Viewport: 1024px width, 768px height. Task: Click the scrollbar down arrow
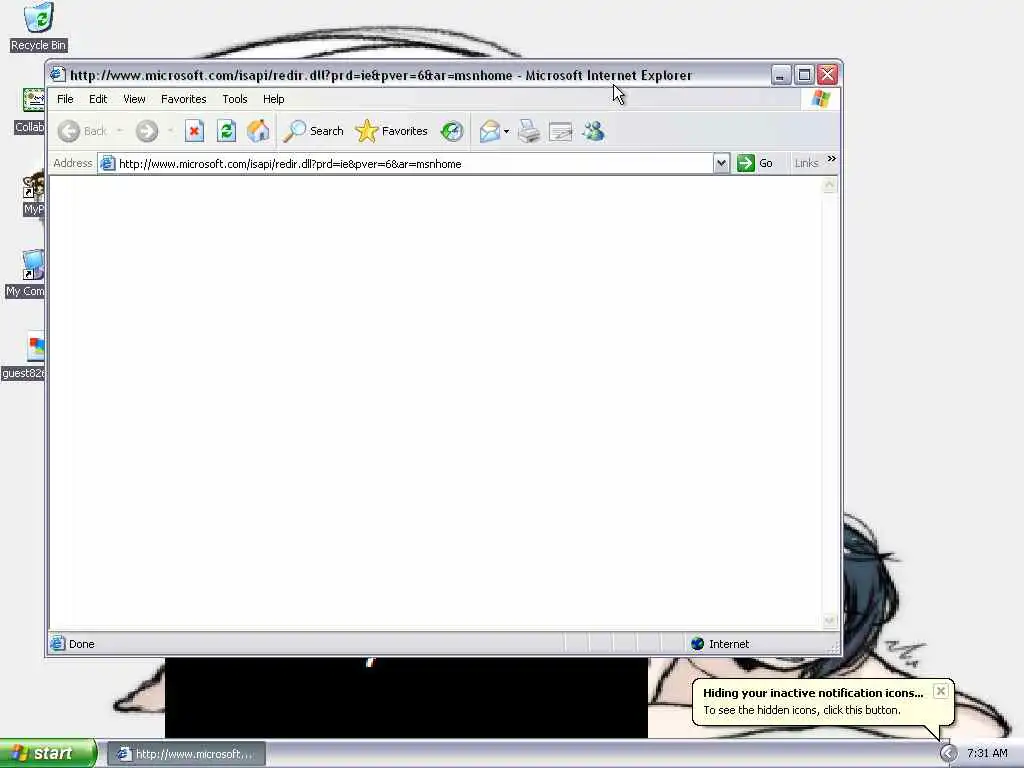829,620
